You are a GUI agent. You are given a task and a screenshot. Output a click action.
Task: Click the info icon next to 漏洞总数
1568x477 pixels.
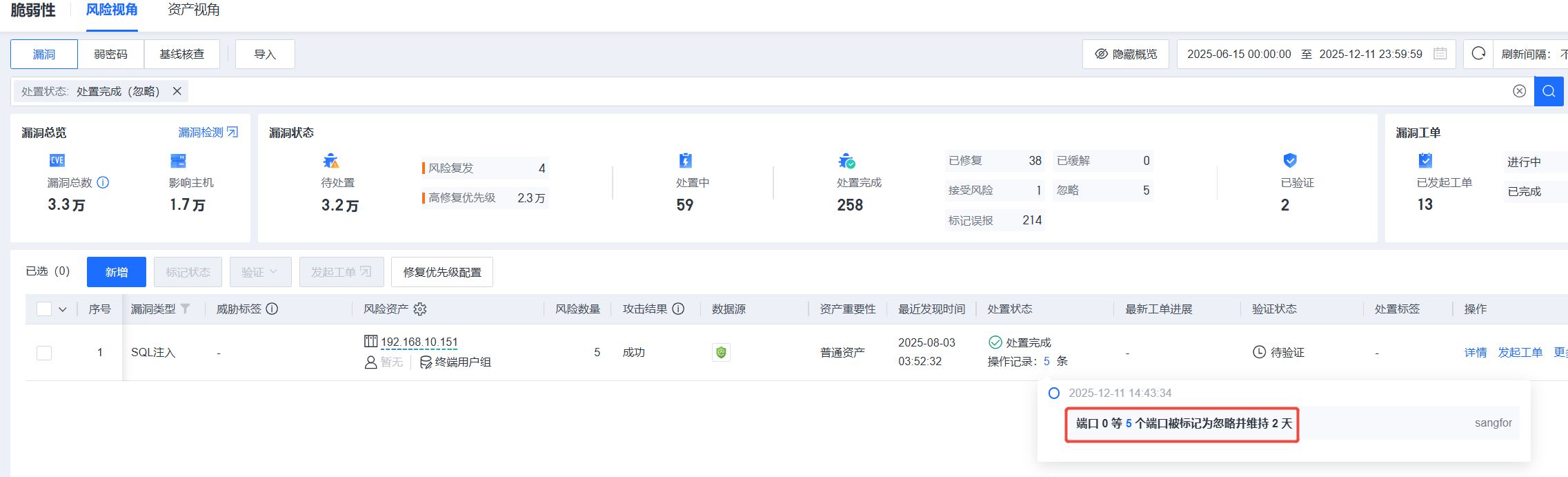pyautogui.click(x=103, y=182)
